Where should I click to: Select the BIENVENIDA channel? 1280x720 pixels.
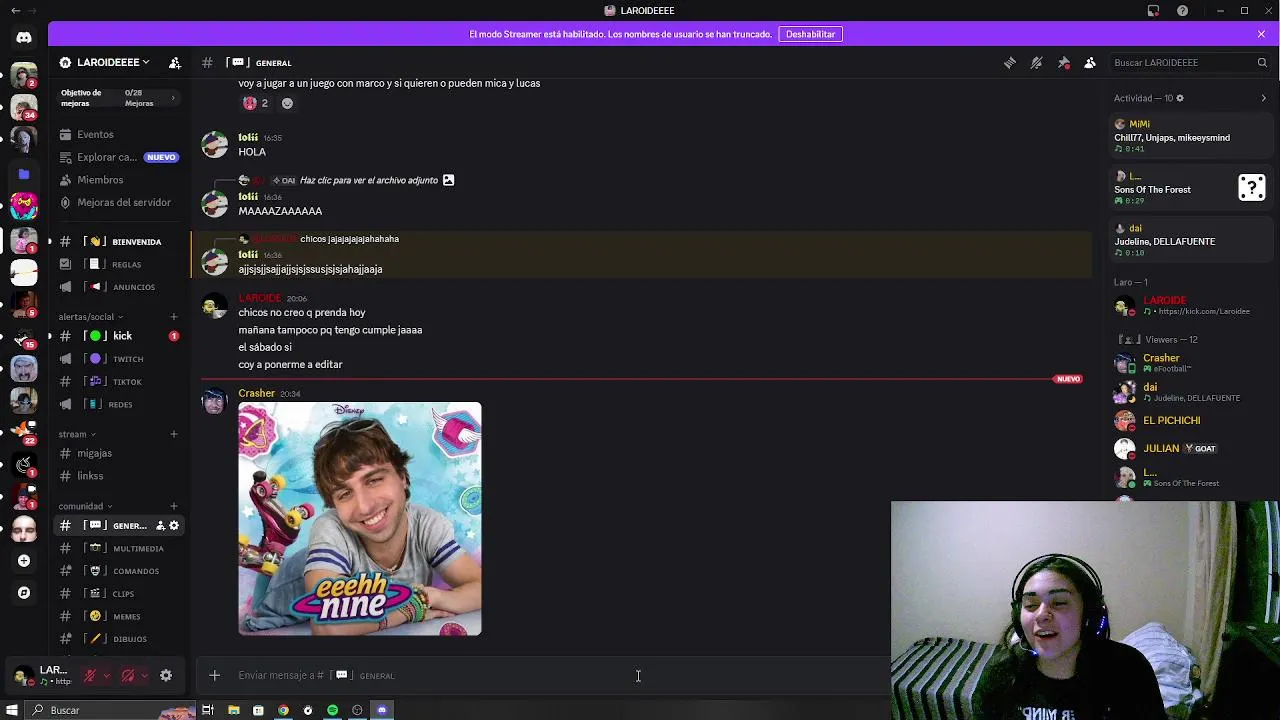[x=118, y=241]
